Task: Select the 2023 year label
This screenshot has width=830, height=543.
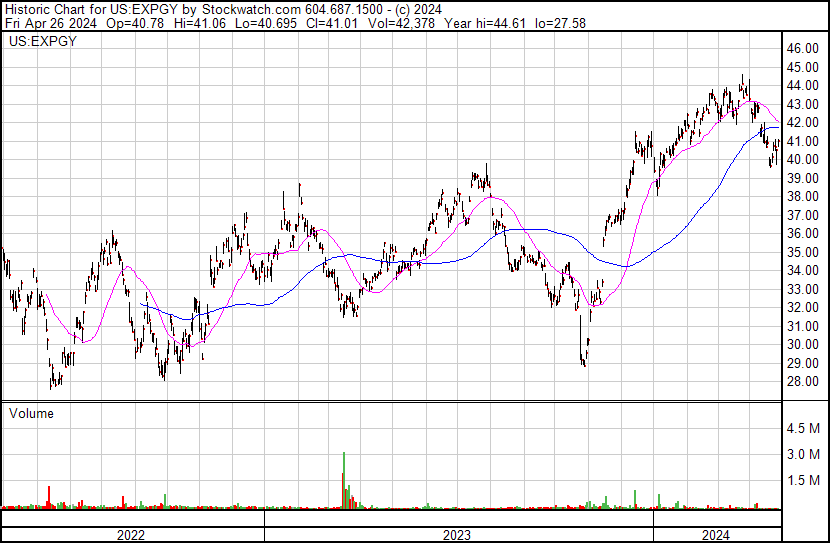Action: [x=456, y=535]
